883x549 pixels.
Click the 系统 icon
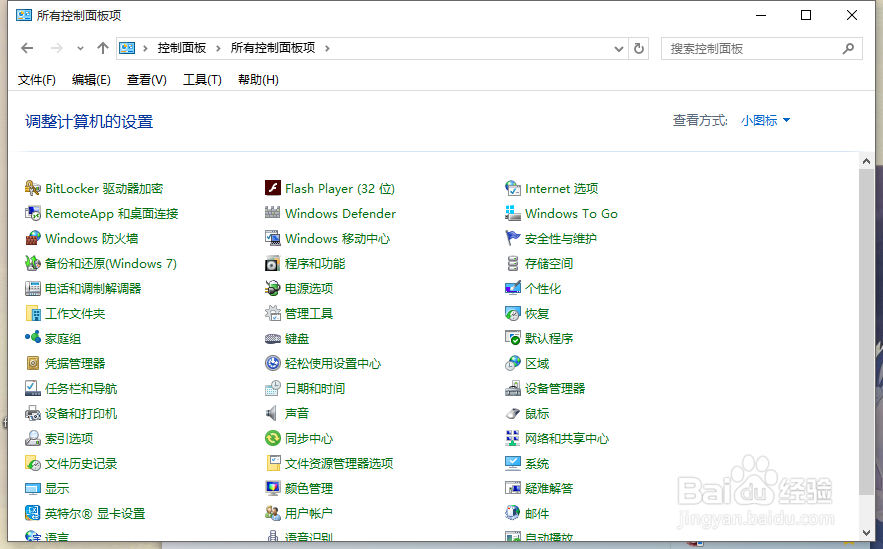(513, 463)
